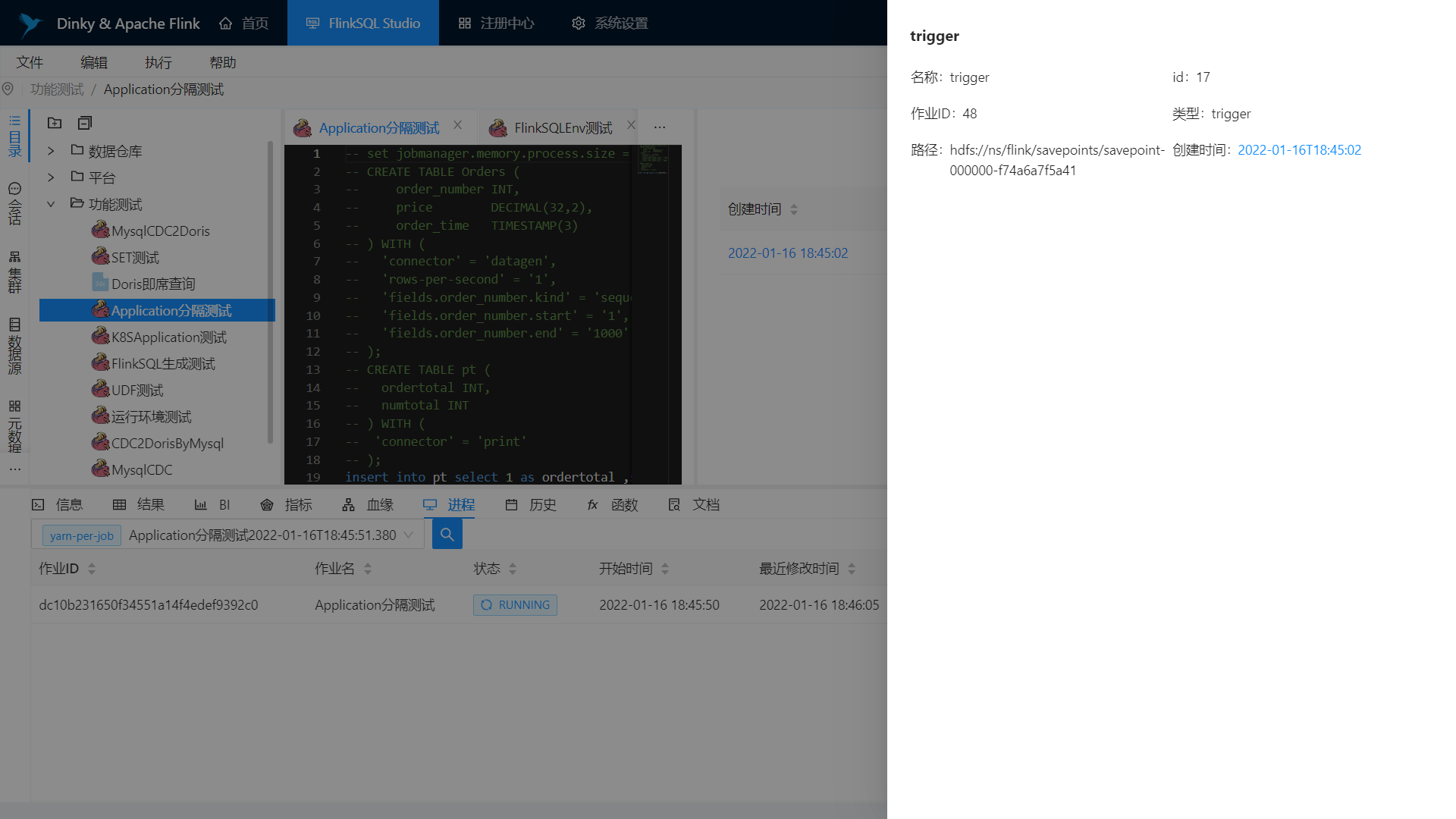Click the blue search button beside the job selector
The image size is (1456, 819).
click(447, 535)
